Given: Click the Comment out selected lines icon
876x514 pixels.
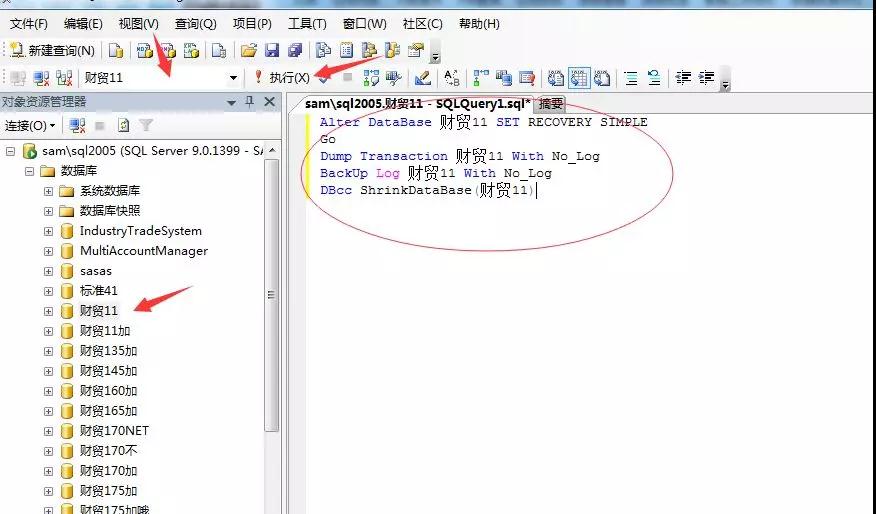Looking at the screenshot, I should point(631,77).
